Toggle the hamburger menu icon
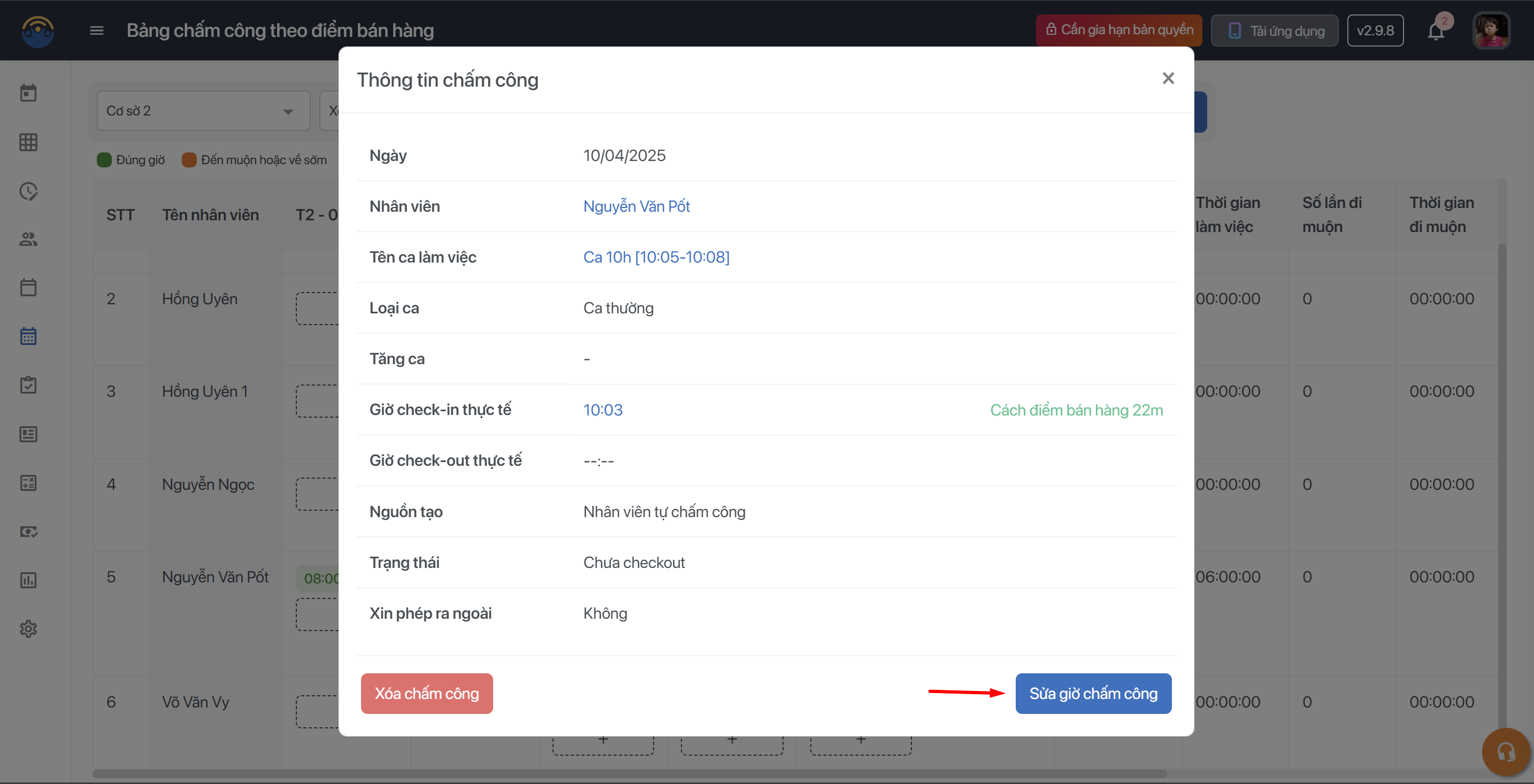 pos(96,30)
